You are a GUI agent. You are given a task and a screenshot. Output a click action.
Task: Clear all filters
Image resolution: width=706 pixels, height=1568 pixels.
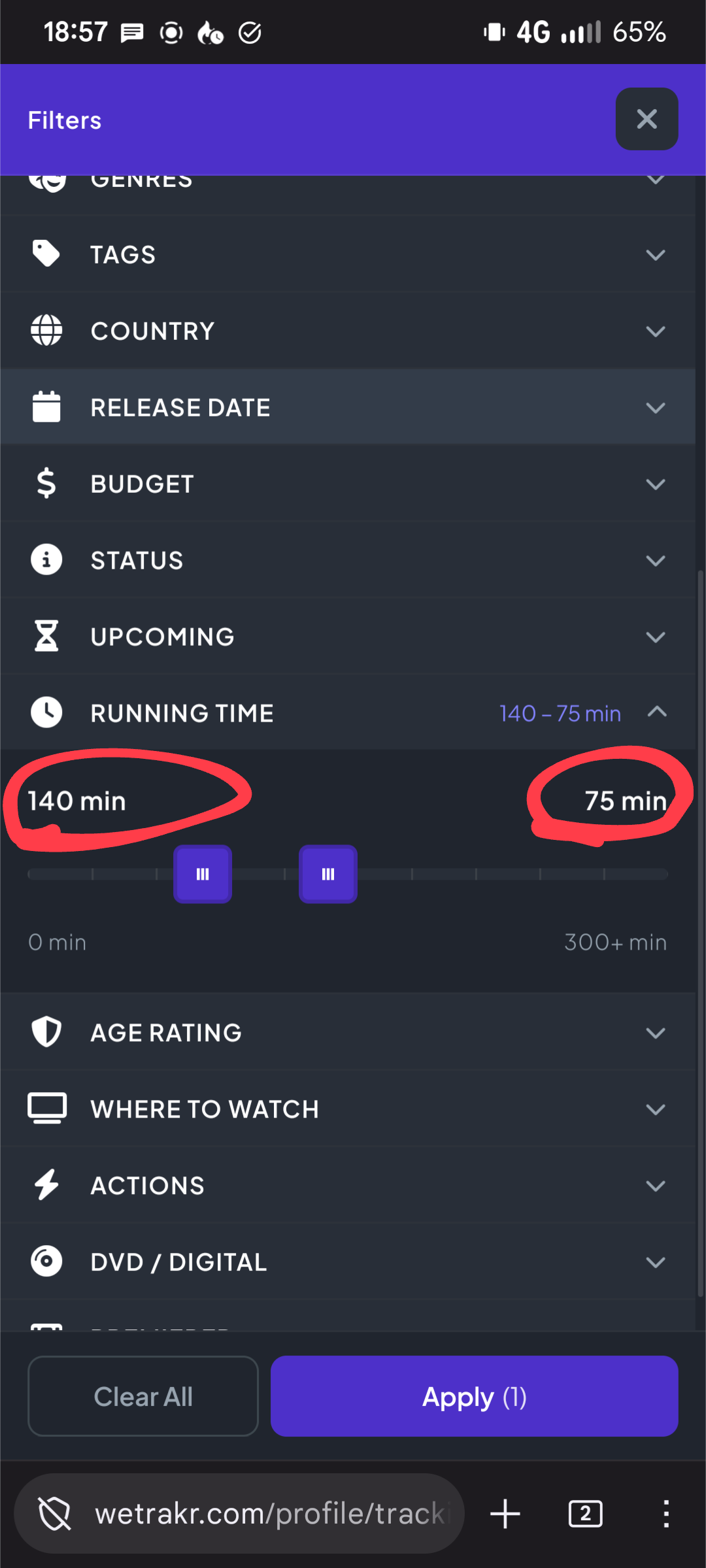[x=143, y=1396]
